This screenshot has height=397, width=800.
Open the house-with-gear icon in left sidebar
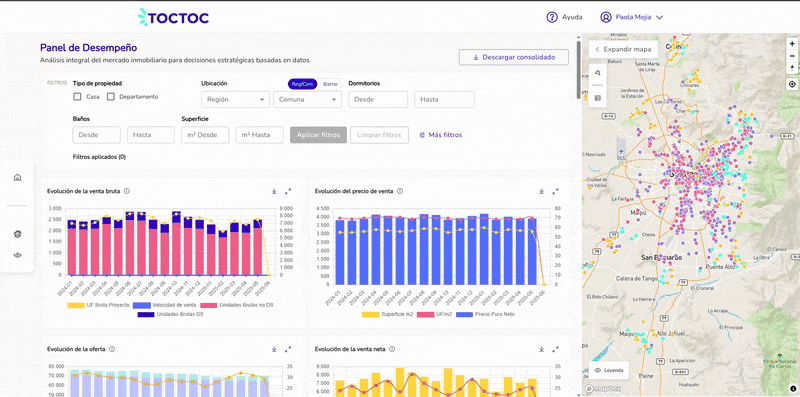(x=17, y=234)
